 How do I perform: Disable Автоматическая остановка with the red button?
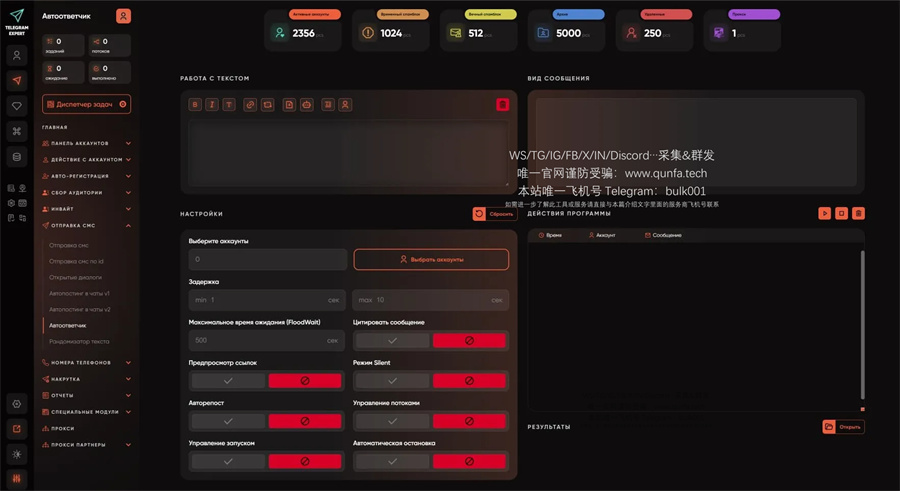[469, 461]
